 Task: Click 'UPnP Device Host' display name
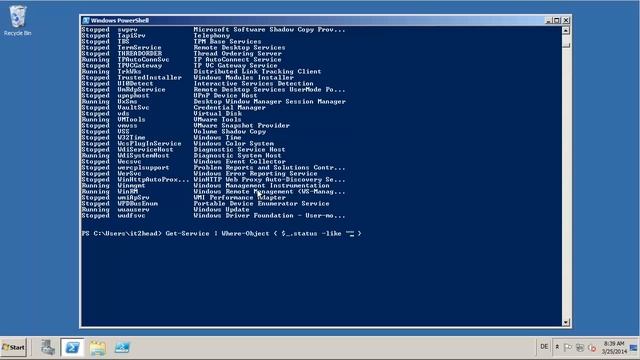(225, 95)
